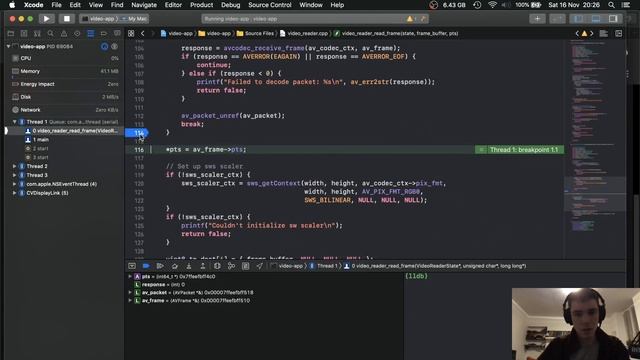Select the Debug navigator icon
The height and width of the screenshot is (360, 640).
pos(91,33)
